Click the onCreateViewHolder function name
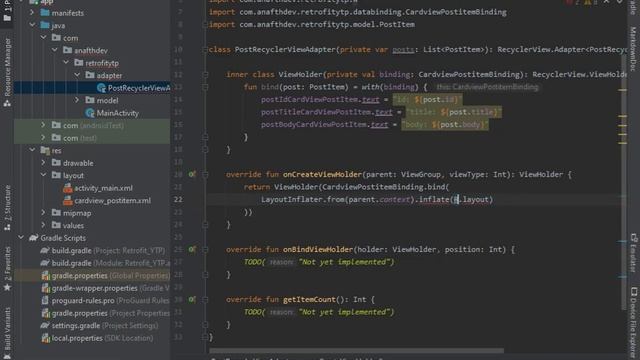This screenshot has width=640, height=360. point(322,175)
